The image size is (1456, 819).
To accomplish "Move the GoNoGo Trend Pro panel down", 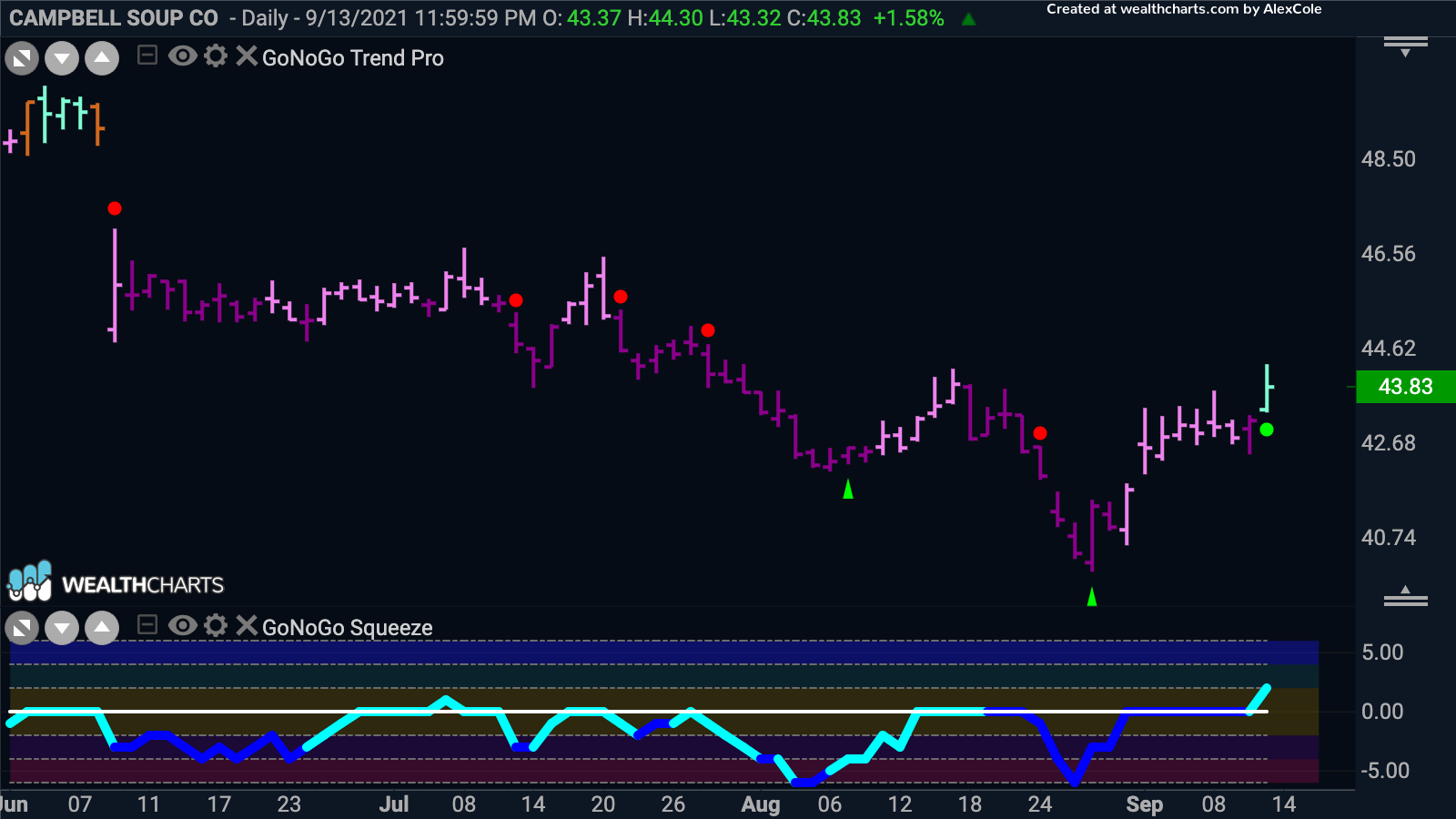I will (62, 59).
